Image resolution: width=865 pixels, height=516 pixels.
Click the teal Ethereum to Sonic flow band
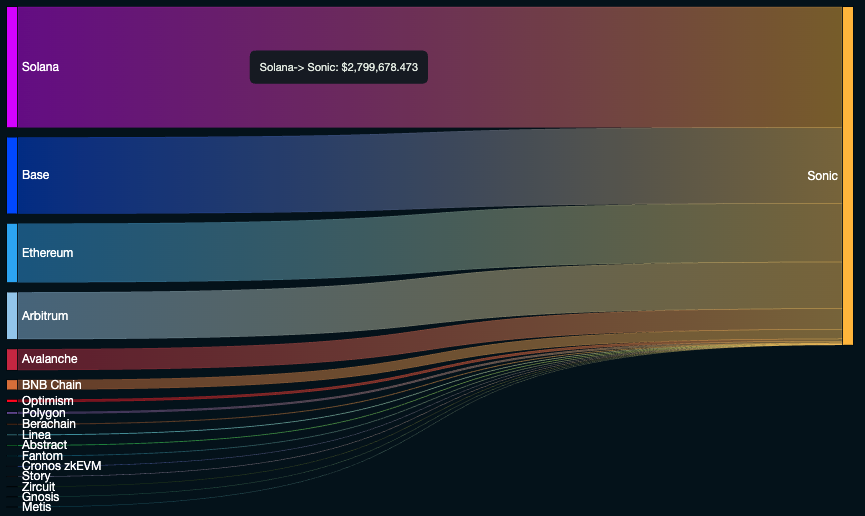(x=430, y=243)
